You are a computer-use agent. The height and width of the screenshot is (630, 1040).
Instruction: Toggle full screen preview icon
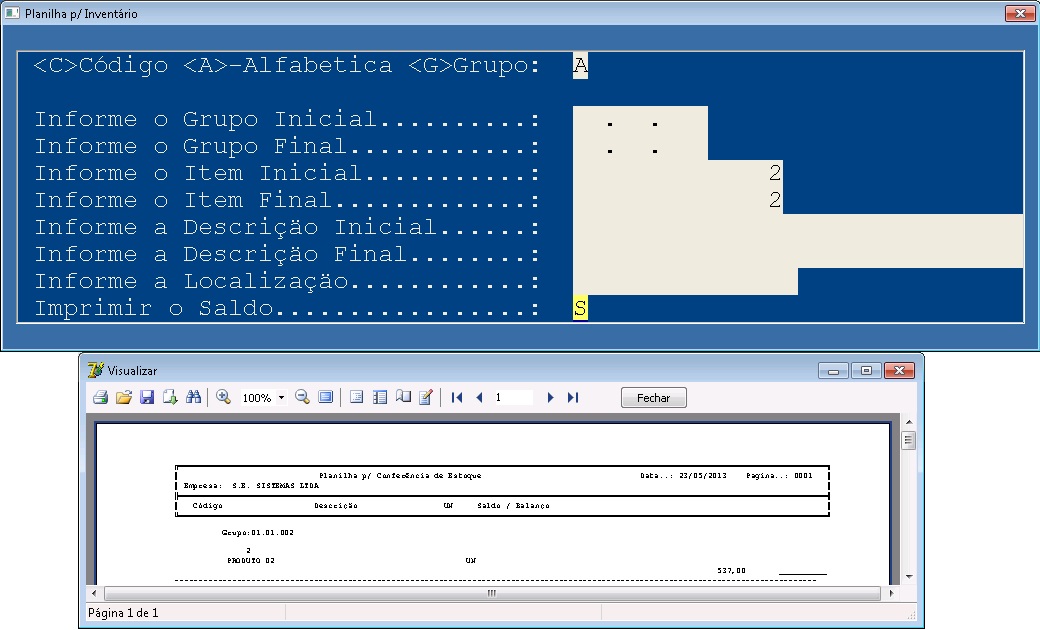(325, 398)
